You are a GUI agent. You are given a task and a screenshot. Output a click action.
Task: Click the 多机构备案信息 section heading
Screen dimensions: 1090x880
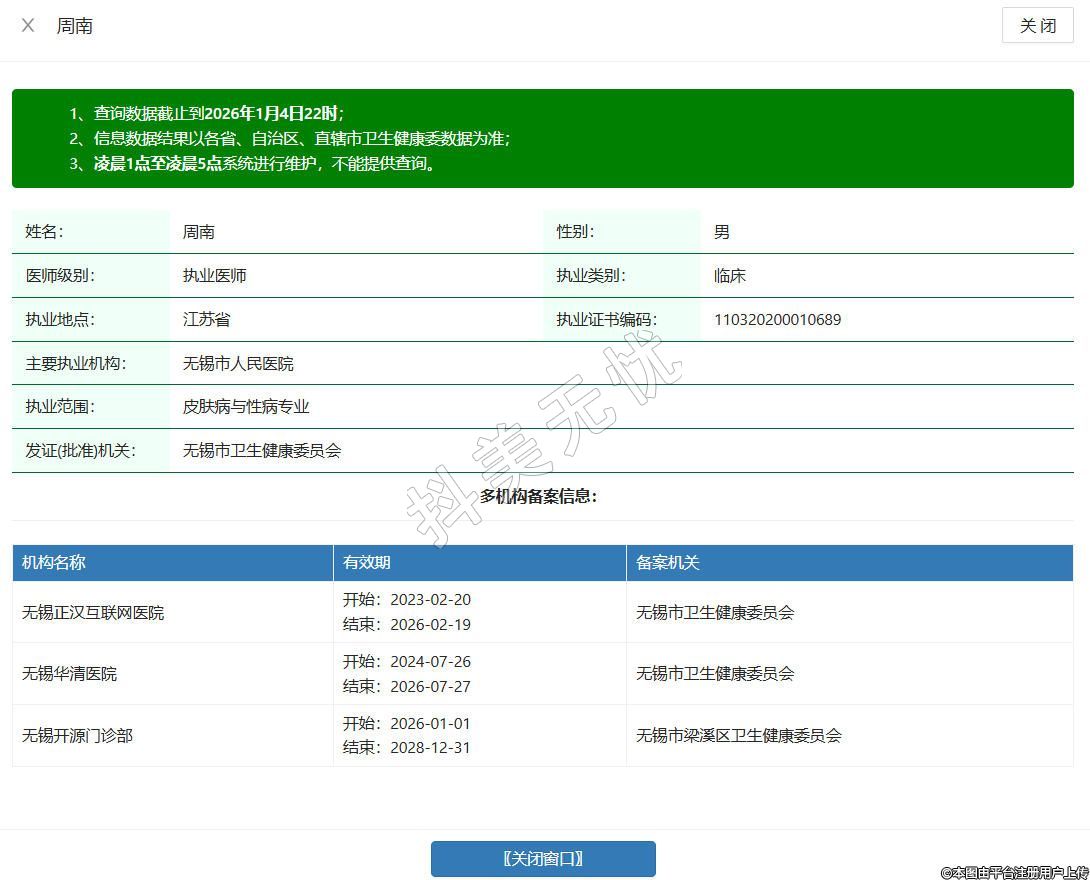538,496
